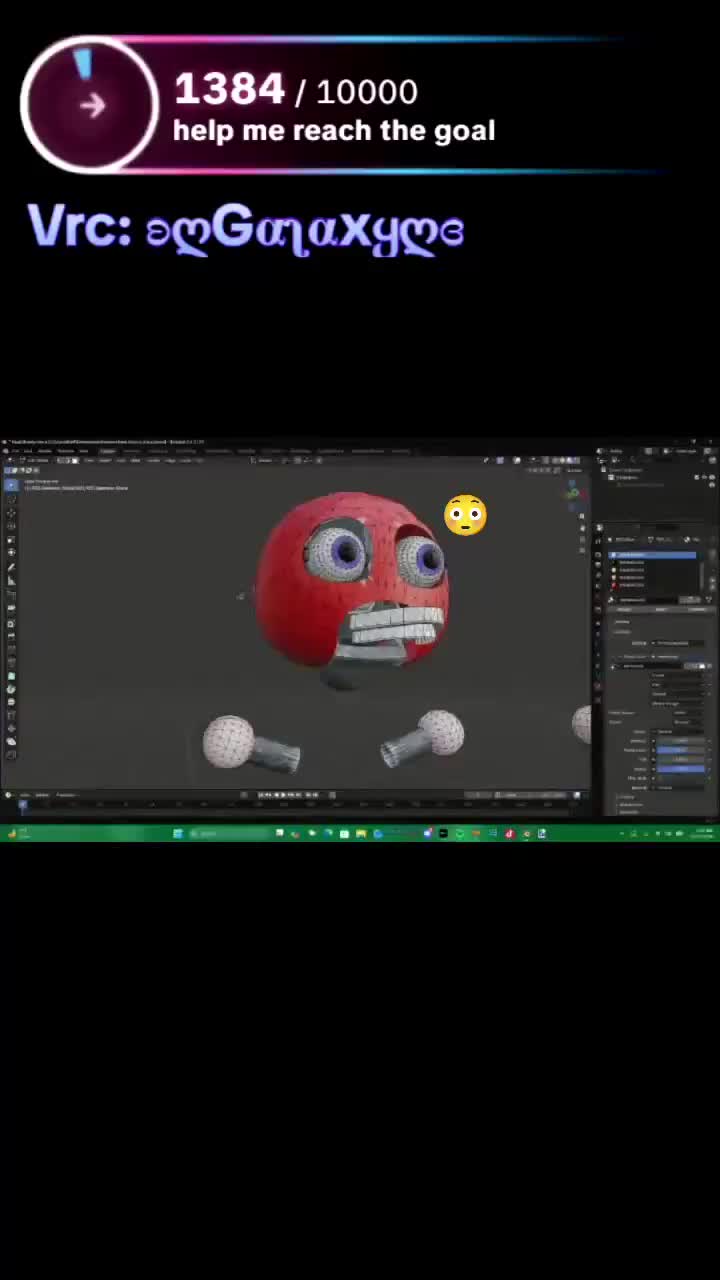Click the arrow button in follower goal circle
Image resolution: width=720 pixels, height=1280 pixels.
(x=91, y=104)
